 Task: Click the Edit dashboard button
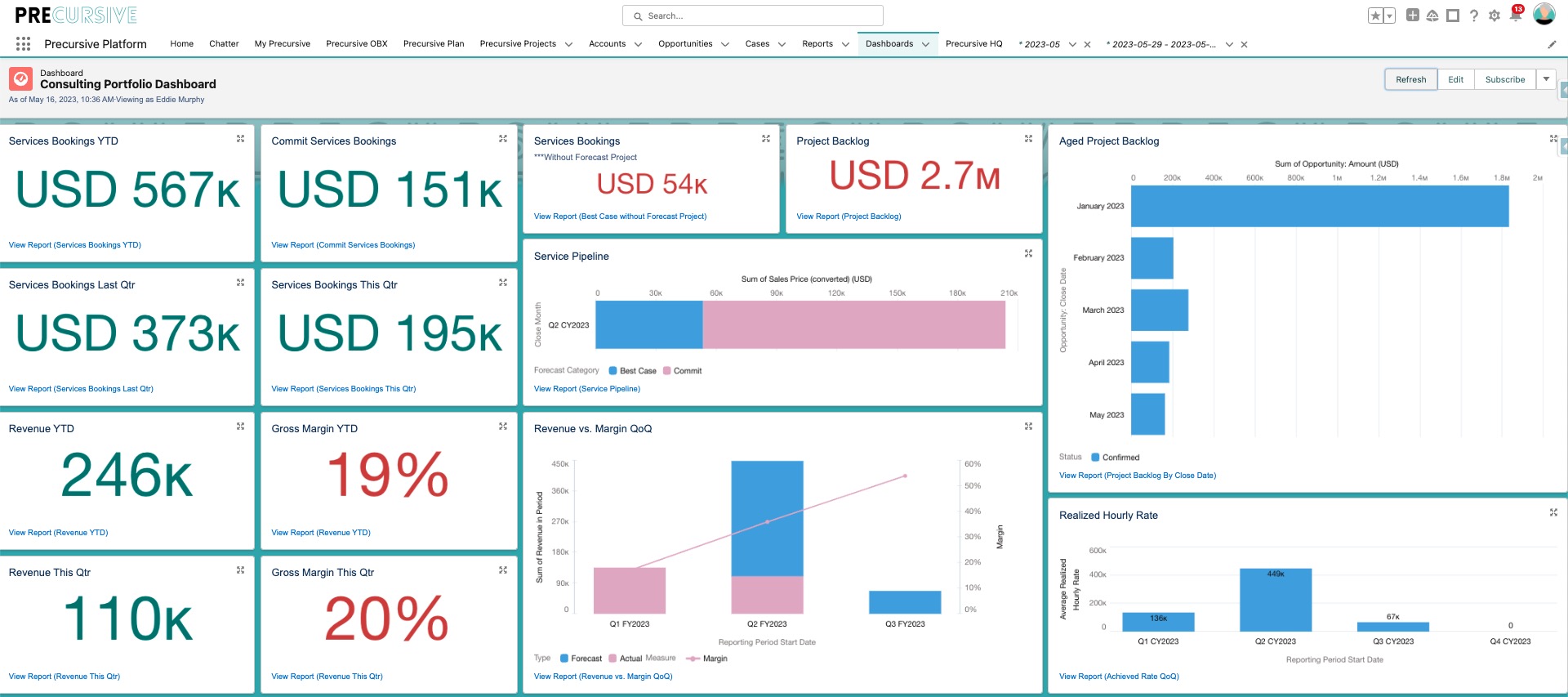(x=1455, y=79)
